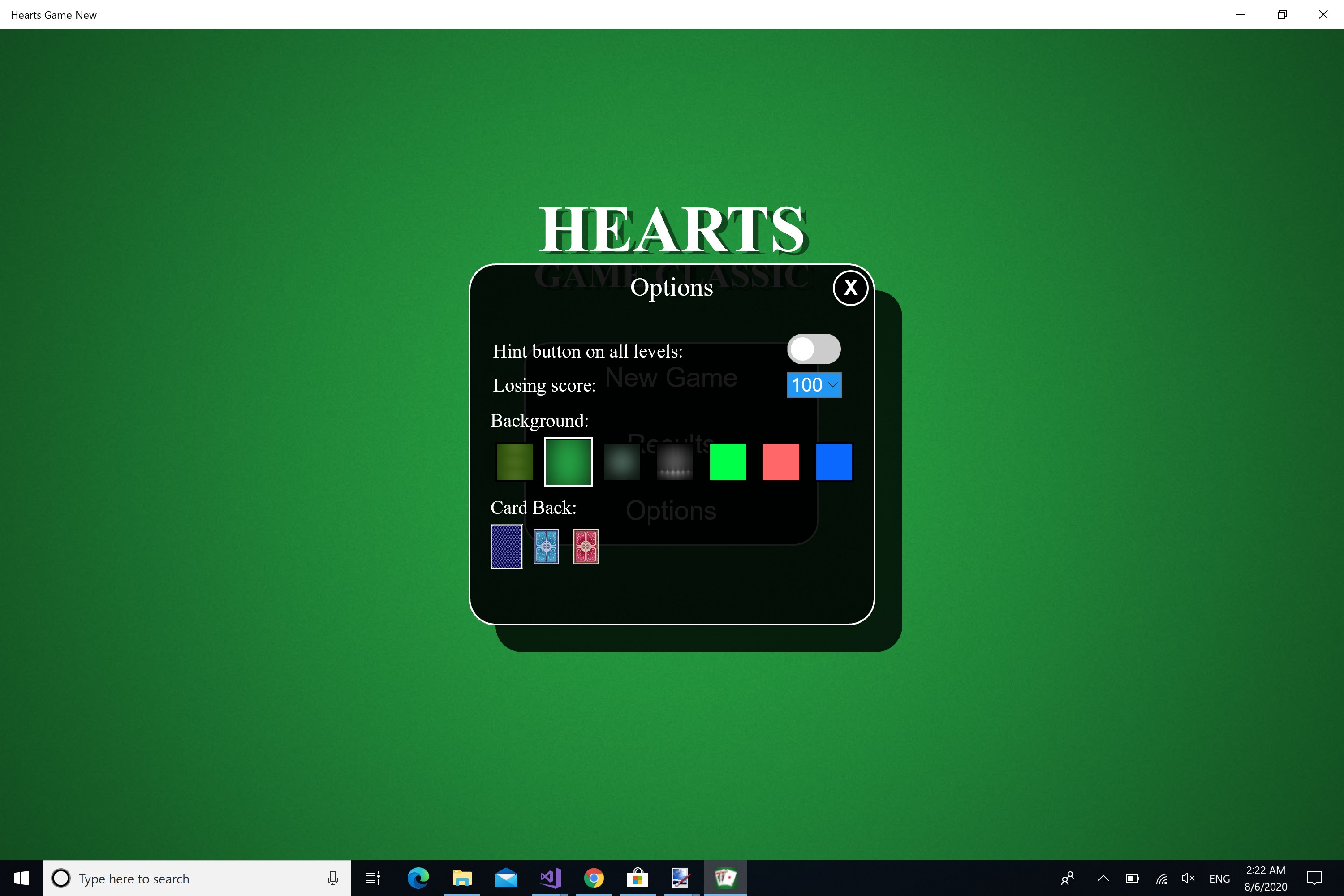Screen dimensions: 1344x896
Task: Pick the bright lime green background
Action: 728,462
